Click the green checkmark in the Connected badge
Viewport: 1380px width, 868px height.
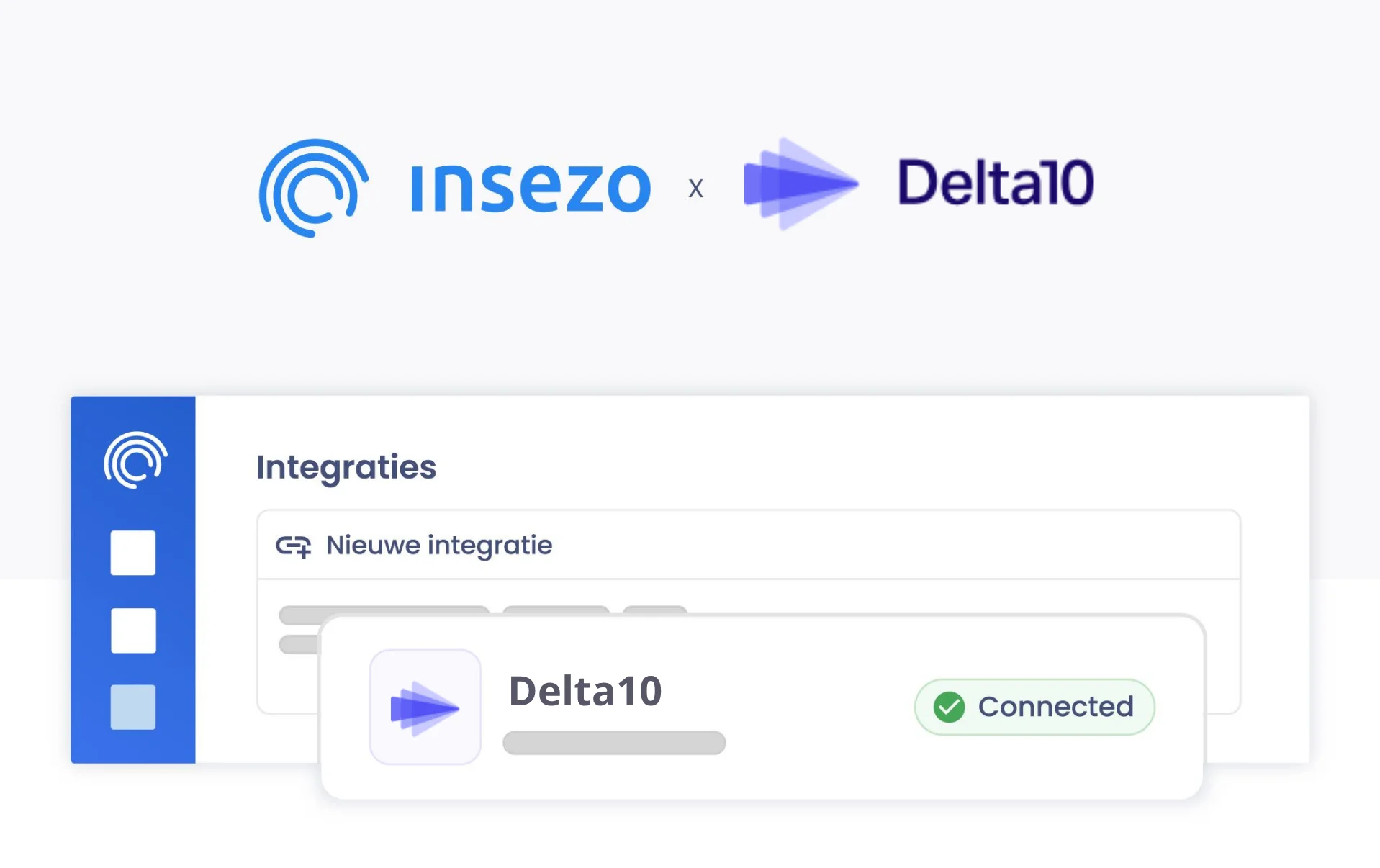click(949, 707)
